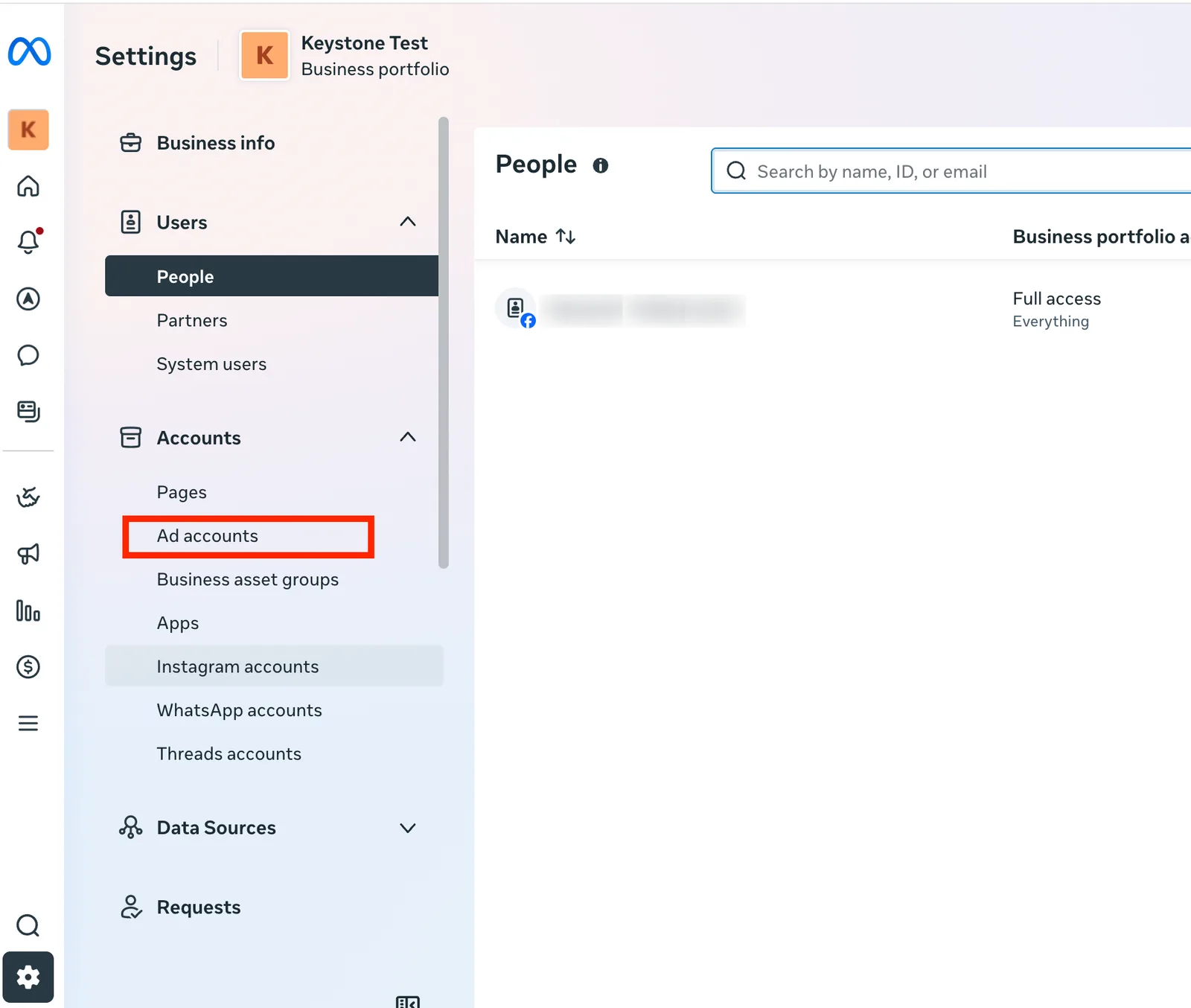Click the blurred person name row
The height and width of the screenshot is (1008, 1191).
click(x=642, y=310)
